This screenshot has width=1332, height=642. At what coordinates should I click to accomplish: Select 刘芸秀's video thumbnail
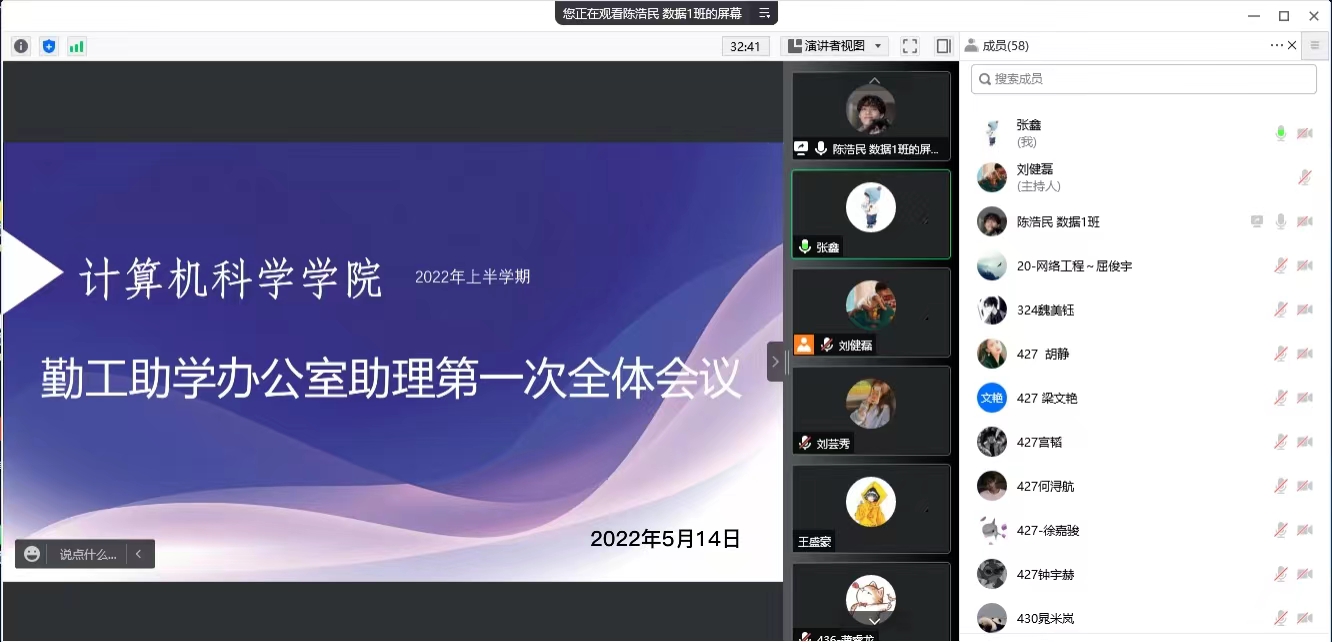(871, 411)
